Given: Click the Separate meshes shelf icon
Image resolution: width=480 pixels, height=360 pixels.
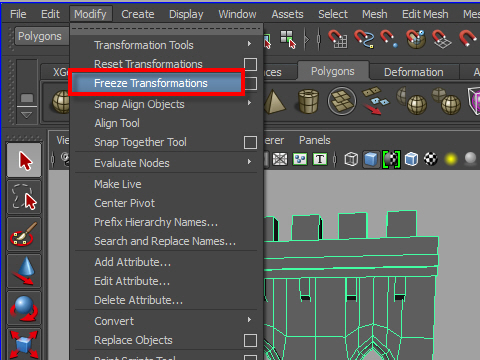Looking at the screenshot, I should (447, 101).
